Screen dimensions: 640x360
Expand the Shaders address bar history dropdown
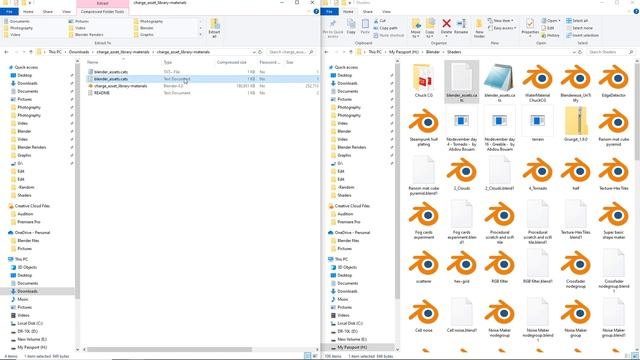[574, 52]
